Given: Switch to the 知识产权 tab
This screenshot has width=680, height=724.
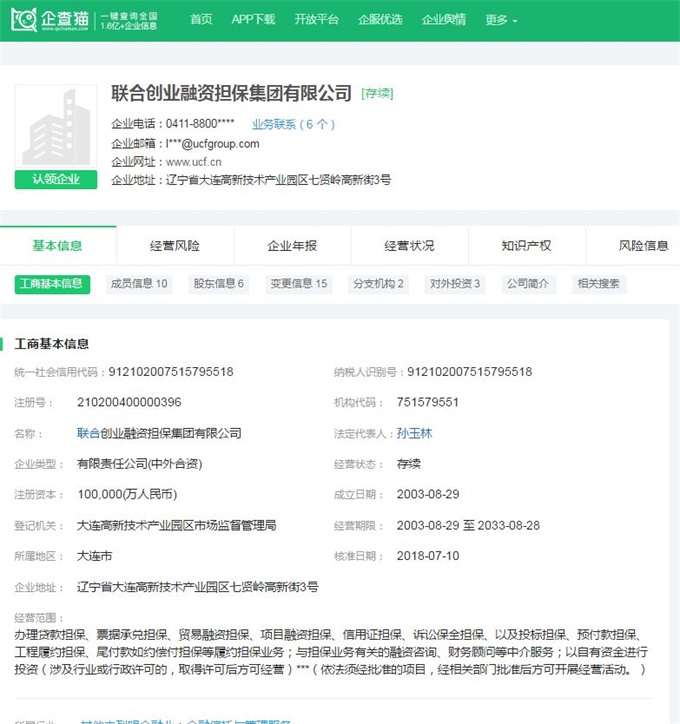Looking at the screenshot, I should point(527,246).
